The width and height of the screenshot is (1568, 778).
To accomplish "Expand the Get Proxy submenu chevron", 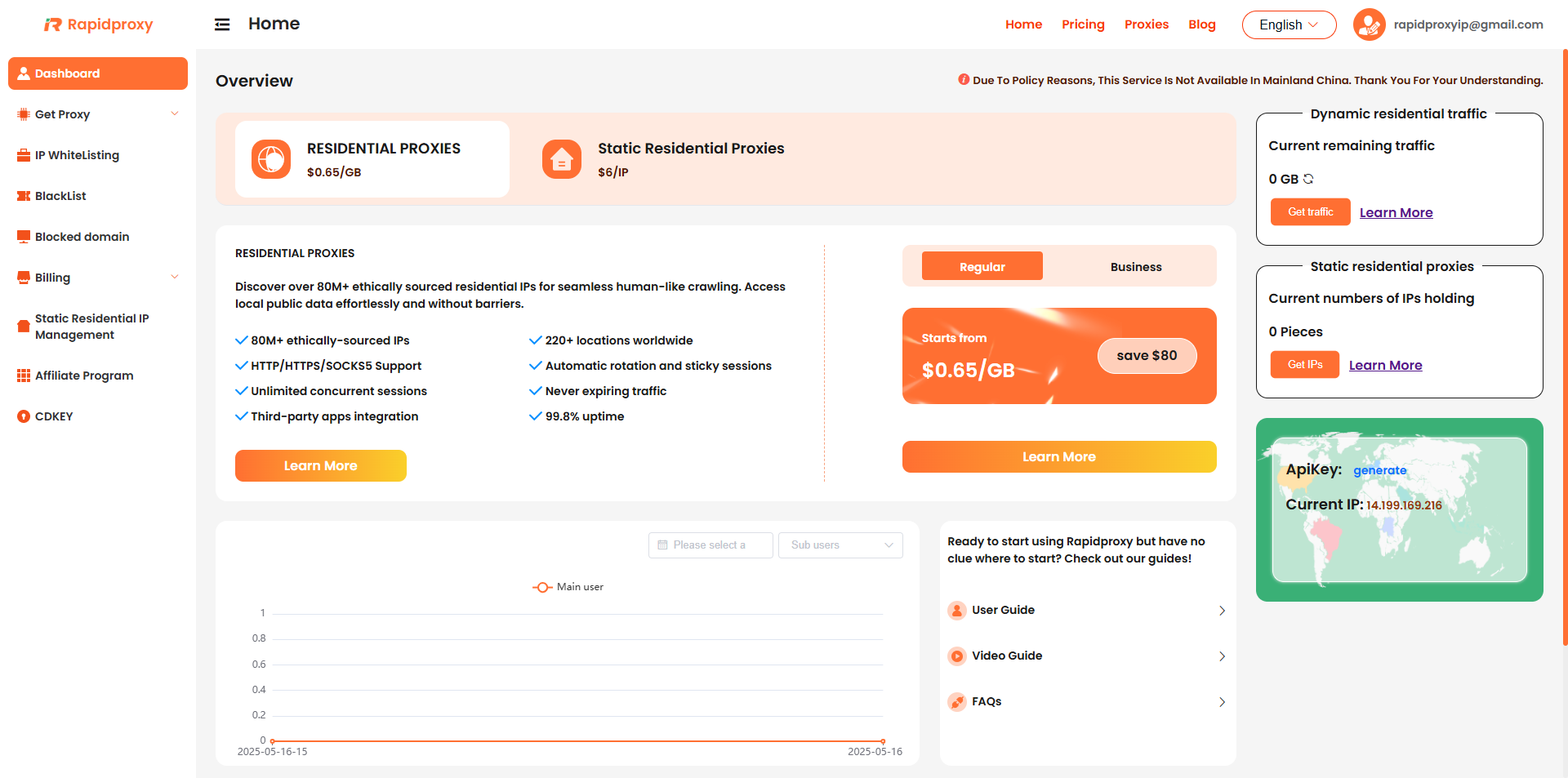I will pyautogui.click(x=175, y=113).
